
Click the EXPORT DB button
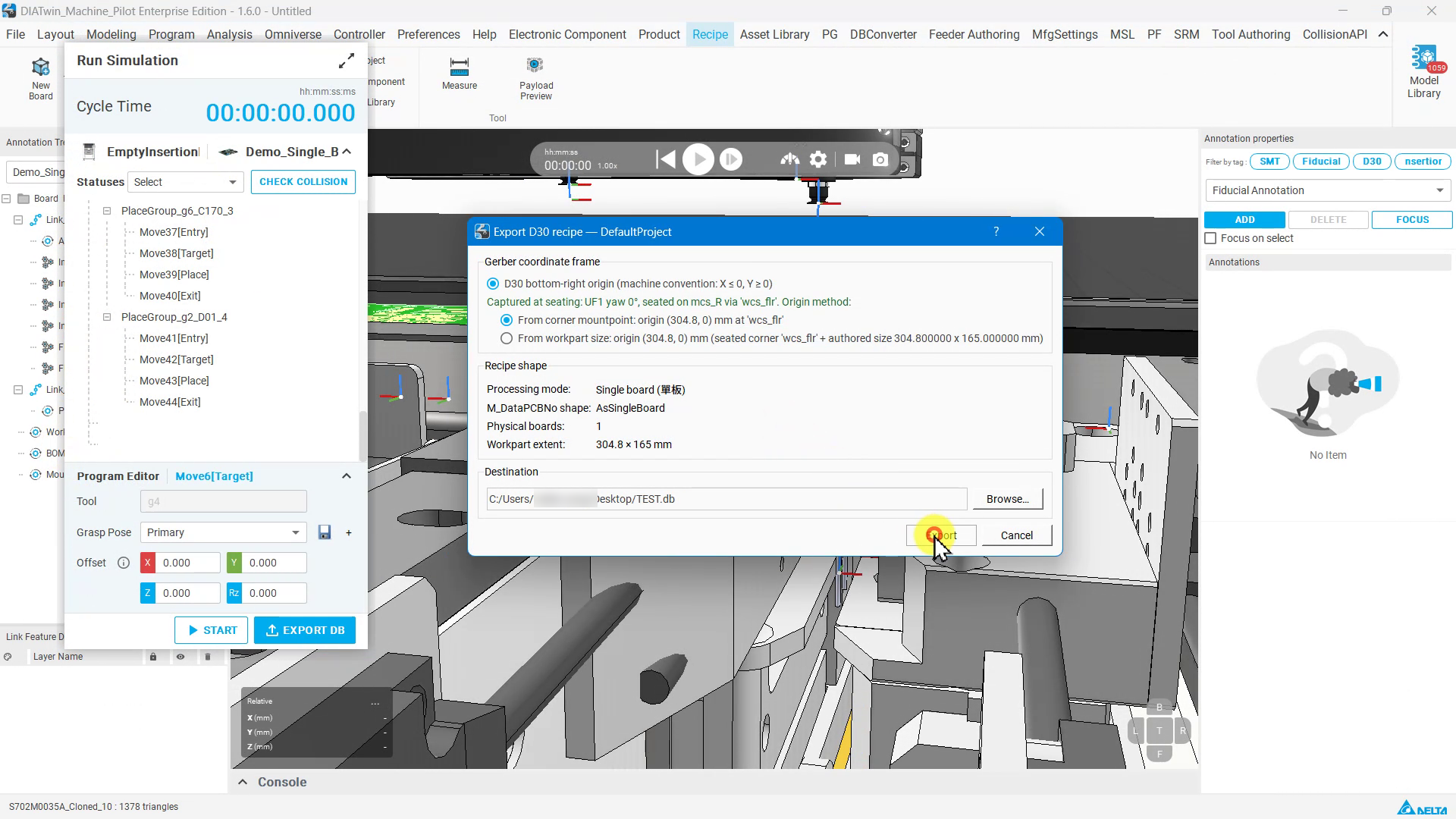point(305,630)
